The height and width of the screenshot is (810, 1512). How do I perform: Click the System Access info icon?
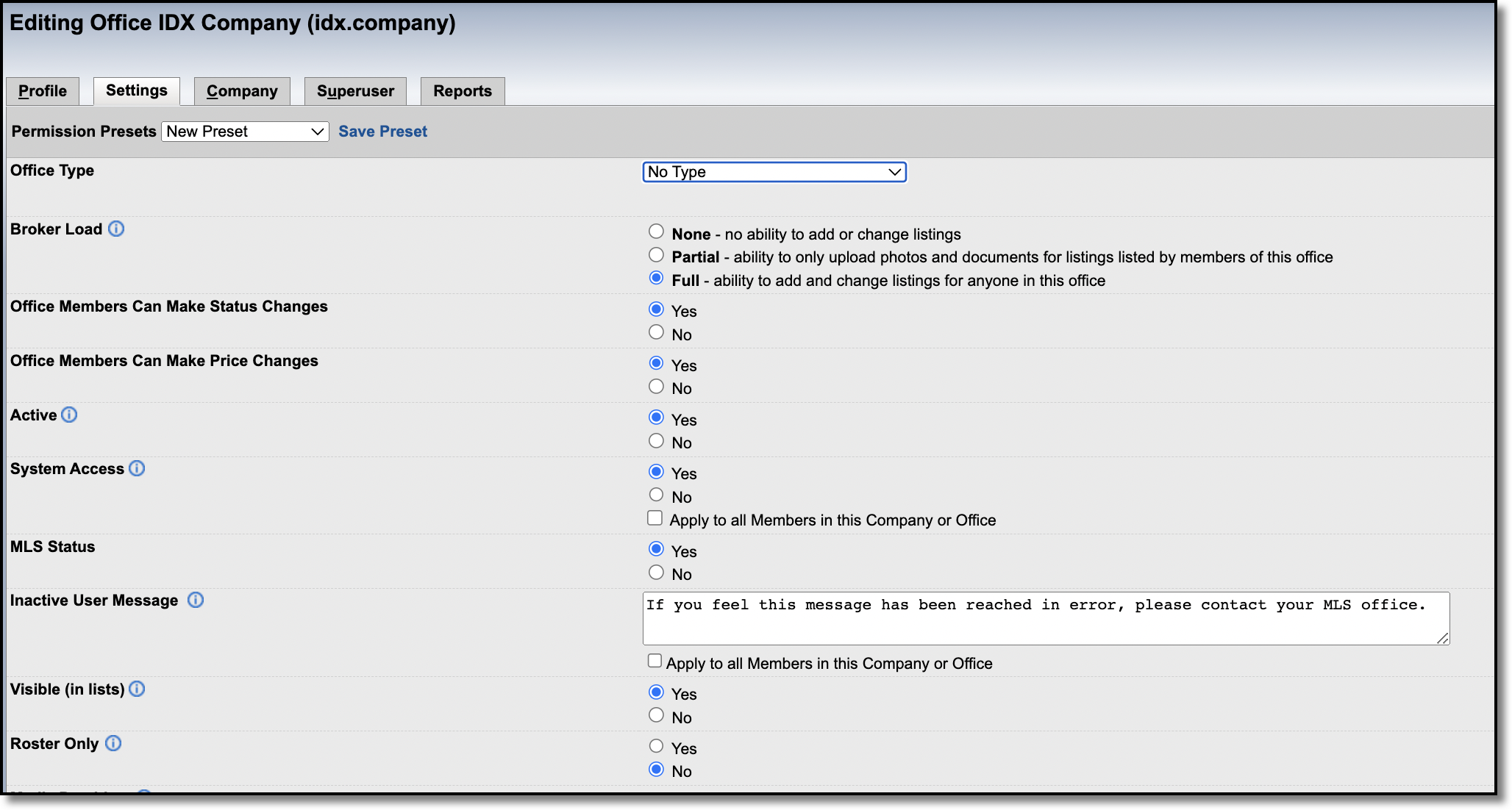pos(137,468)
